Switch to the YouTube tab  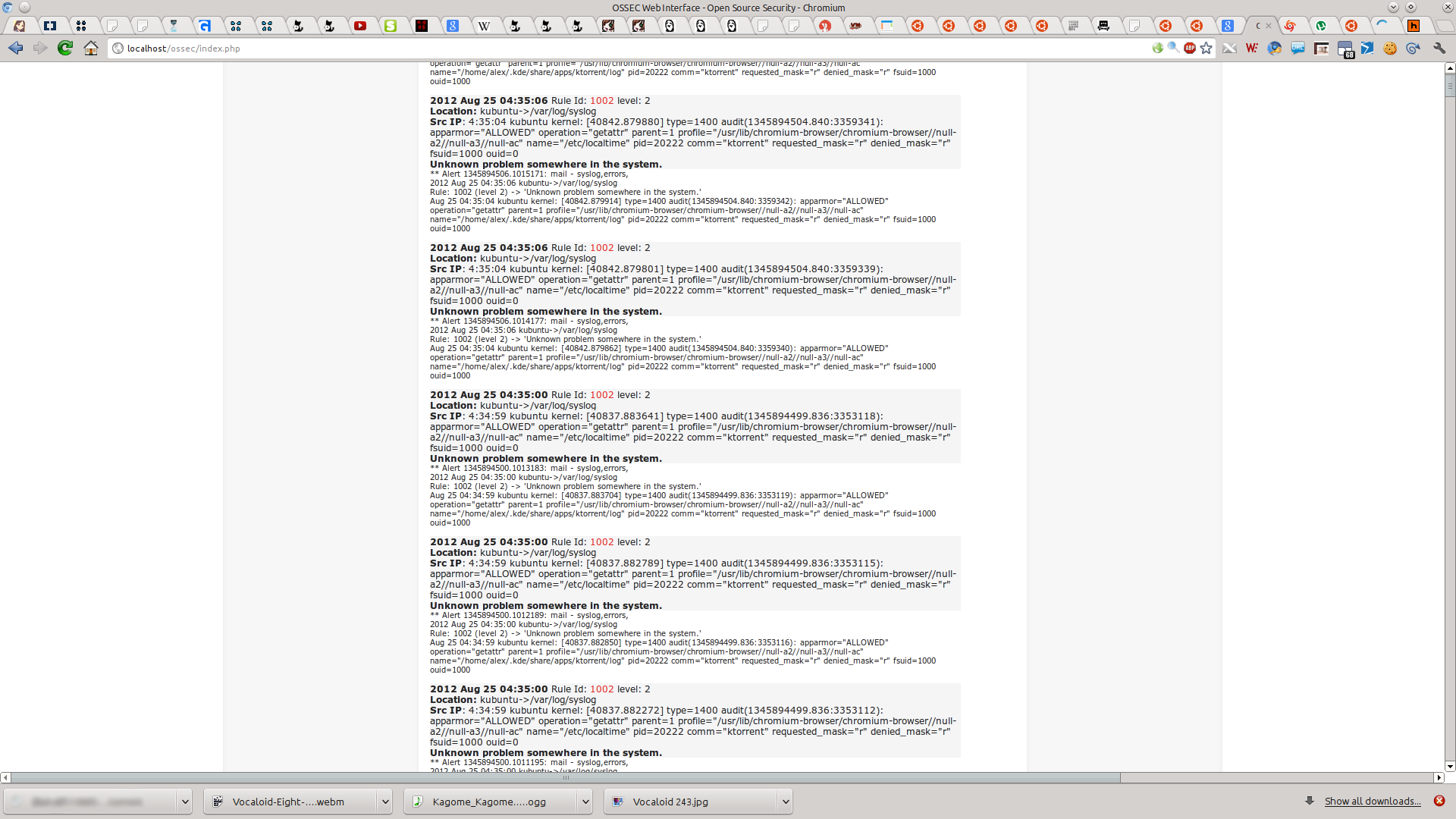click(360, 26)
